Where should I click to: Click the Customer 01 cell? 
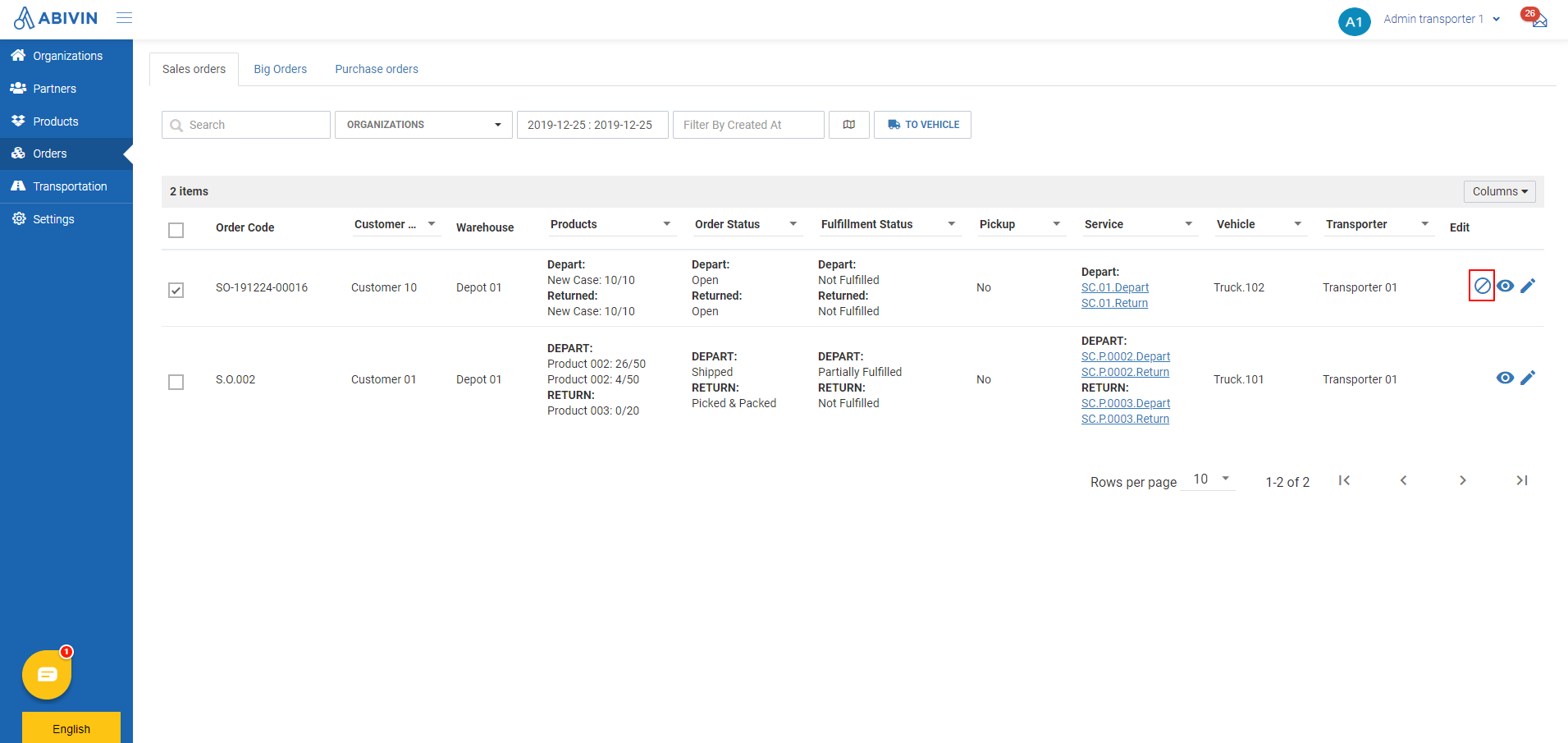[x=384, y=379]
